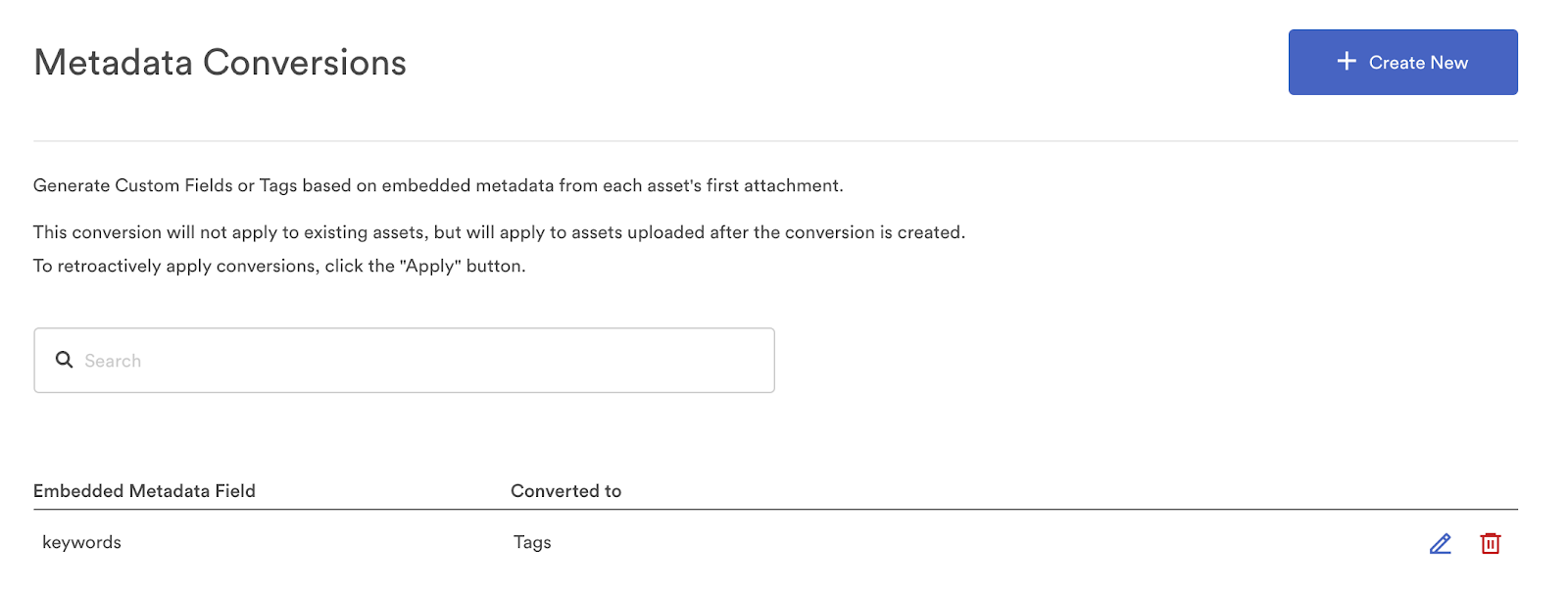Viewport: 1568px width, 595px height.
Task: Click the Tags value in keywords row
Action: 532,542
